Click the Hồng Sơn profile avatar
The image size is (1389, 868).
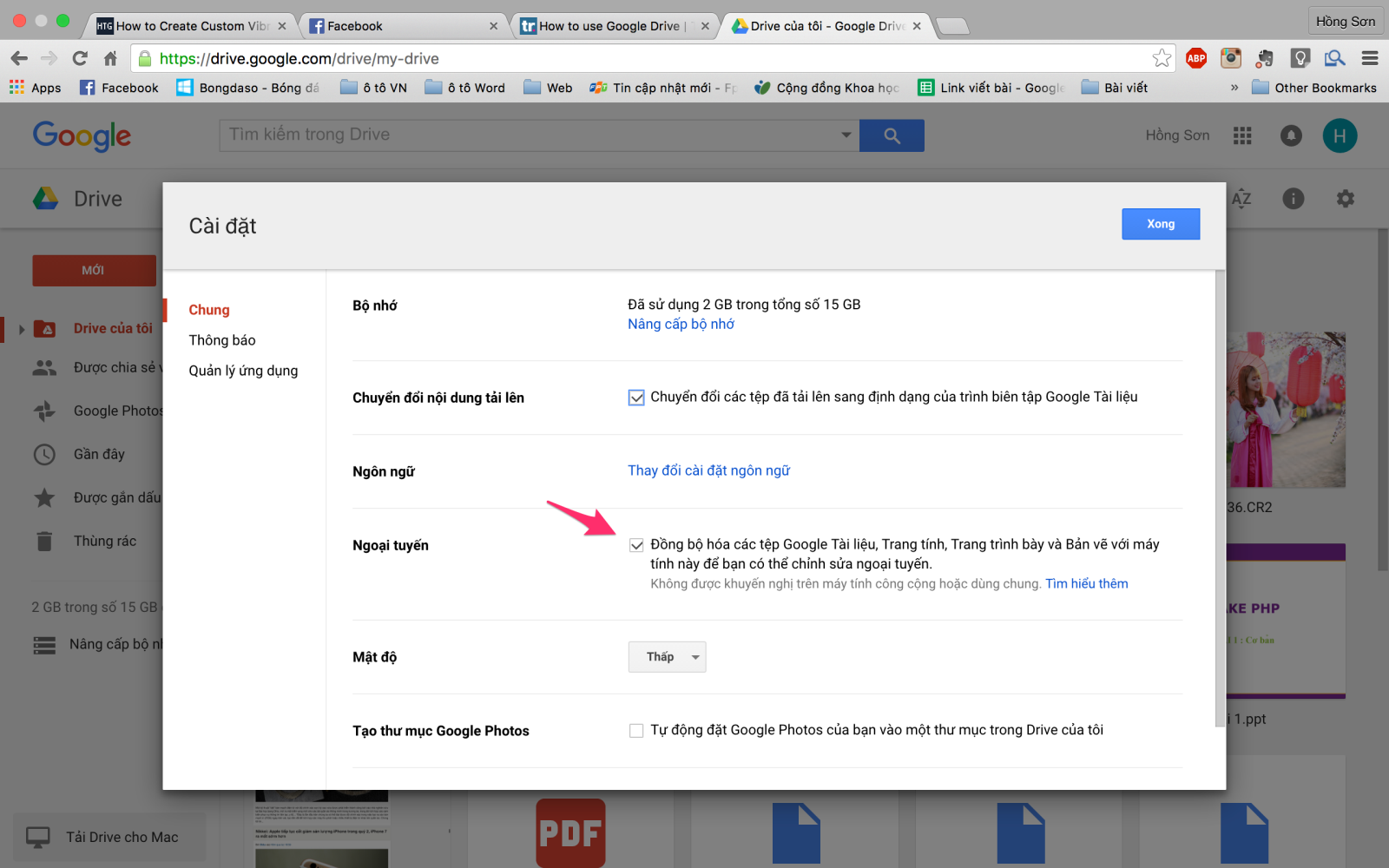(x=1340, y=135)
